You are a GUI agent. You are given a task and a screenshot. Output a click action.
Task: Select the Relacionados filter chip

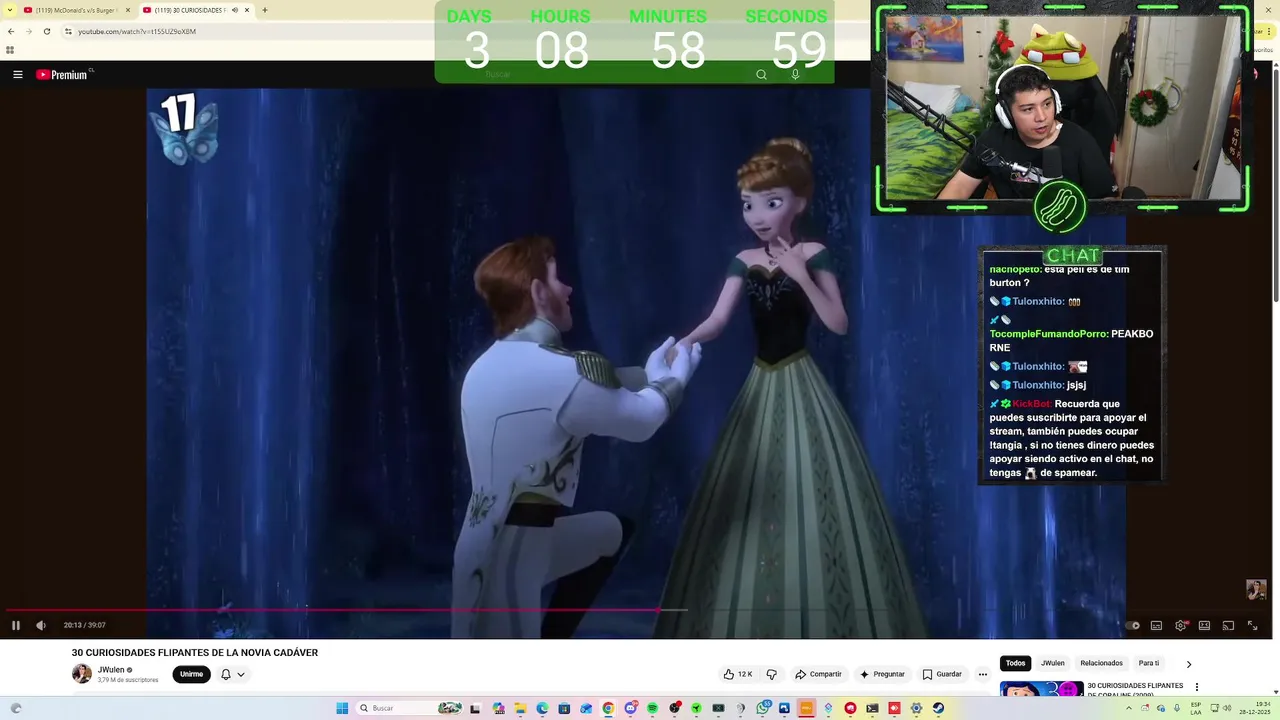[x=1101, y=663]
